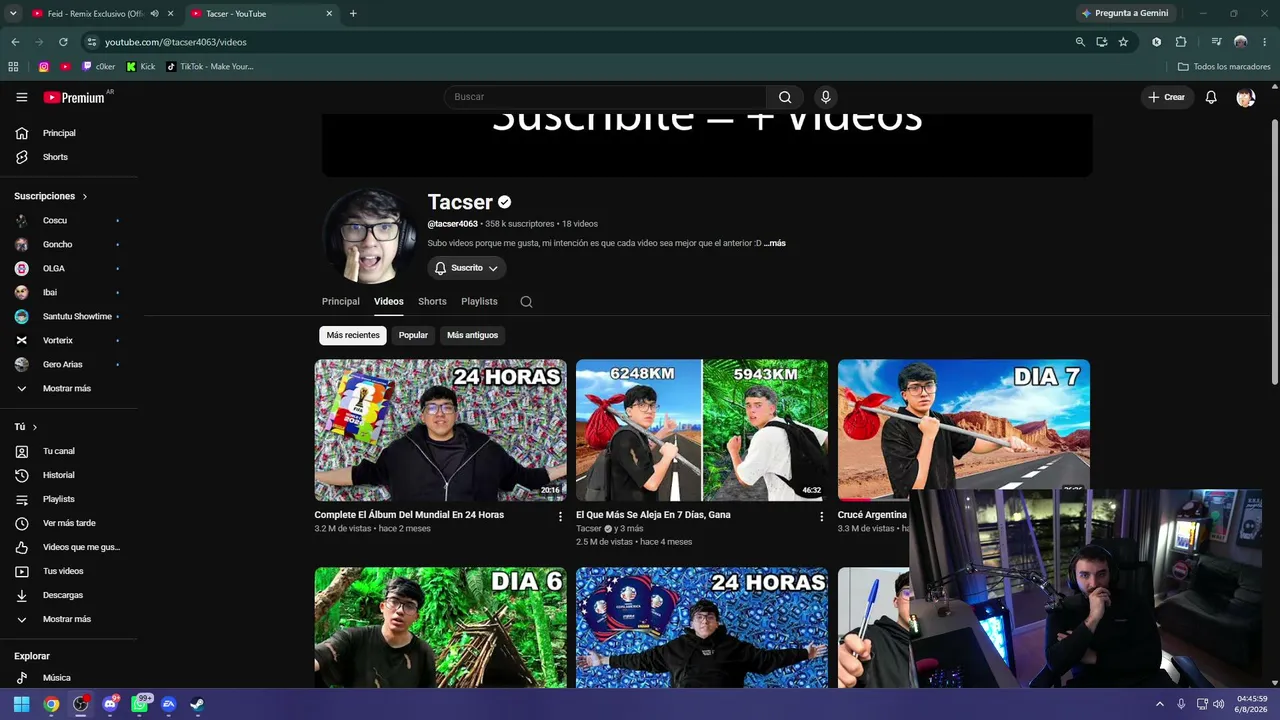Select the Más recientes filter chip

point(353,336)
